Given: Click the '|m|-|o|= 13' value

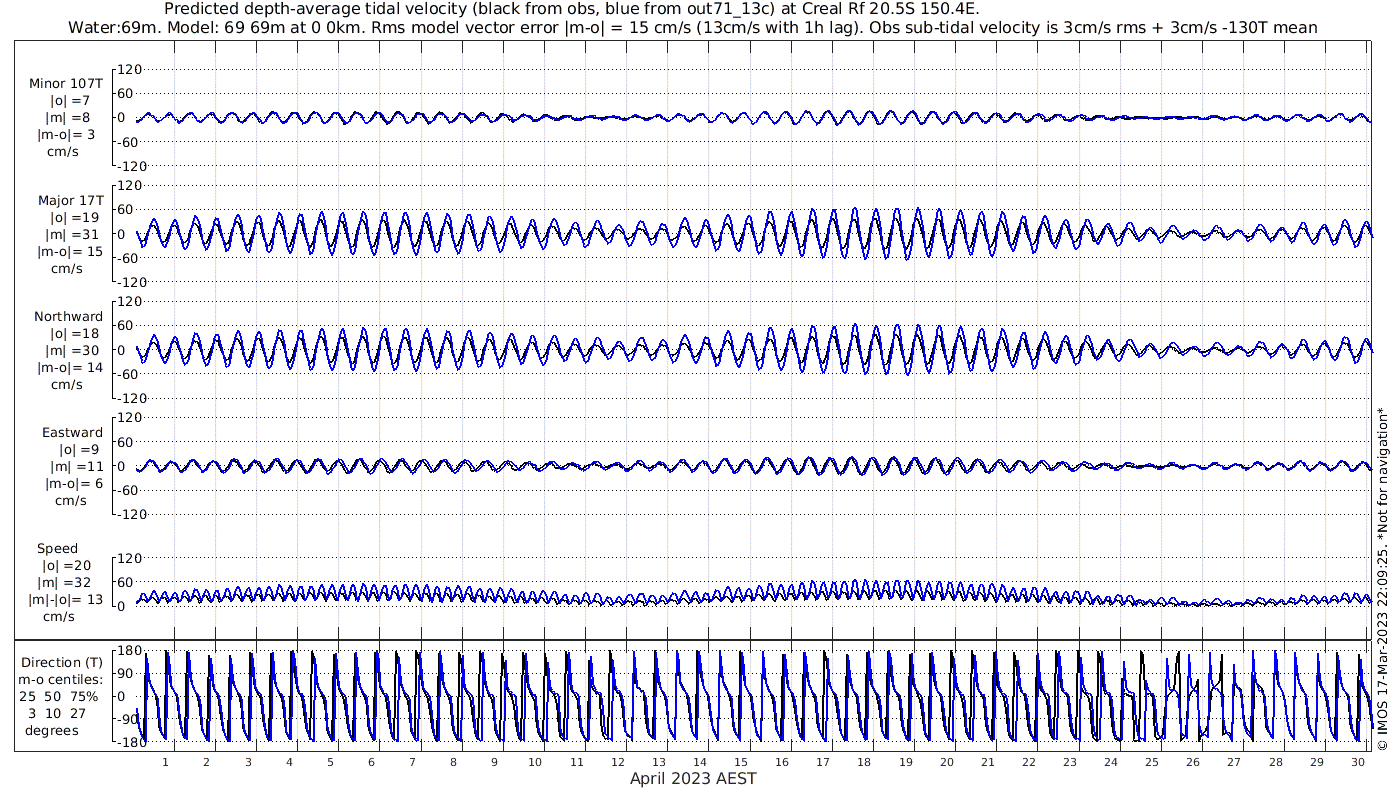Looking at the screenshot, I should [66, 599].
